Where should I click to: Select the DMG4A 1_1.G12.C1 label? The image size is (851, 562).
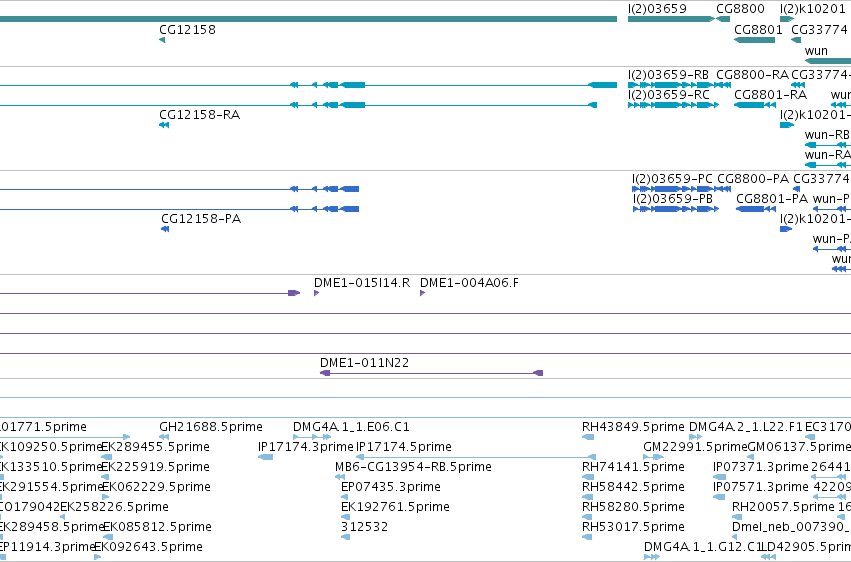coord(702,547)
